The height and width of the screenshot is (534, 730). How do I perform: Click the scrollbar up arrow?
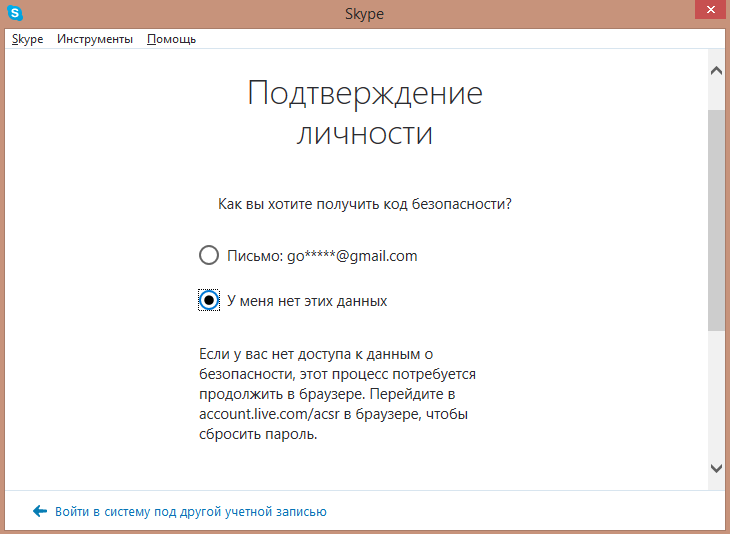pyautogui.click(x=716, y=72)
